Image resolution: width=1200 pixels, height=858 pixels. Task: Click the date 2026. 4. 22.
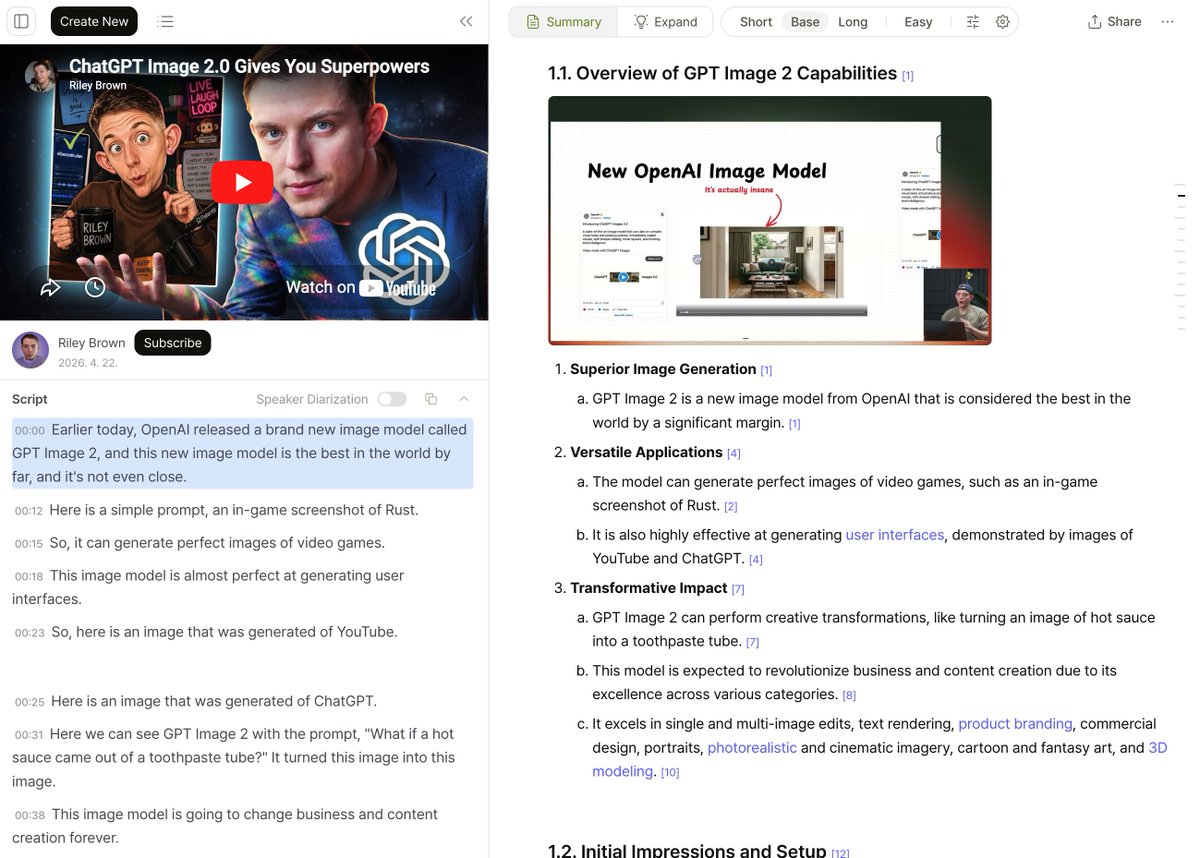(x=88, y=363)
